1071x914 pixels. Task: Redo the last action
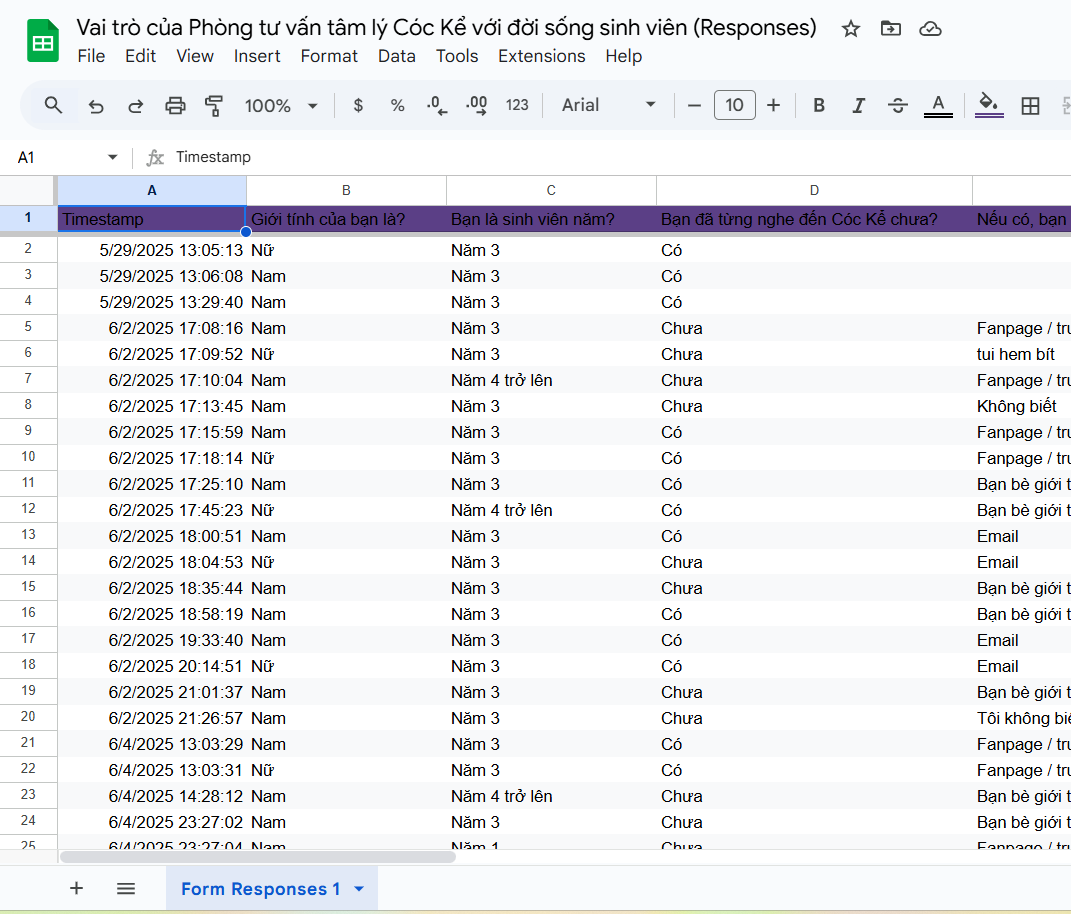135,105
